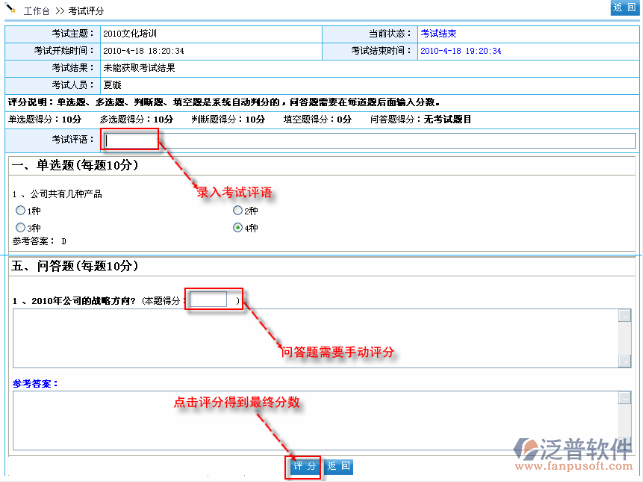Click the 本题得分 score input box
The width and height of the screenshot is (643, 482).
click(x=208, y=299)
